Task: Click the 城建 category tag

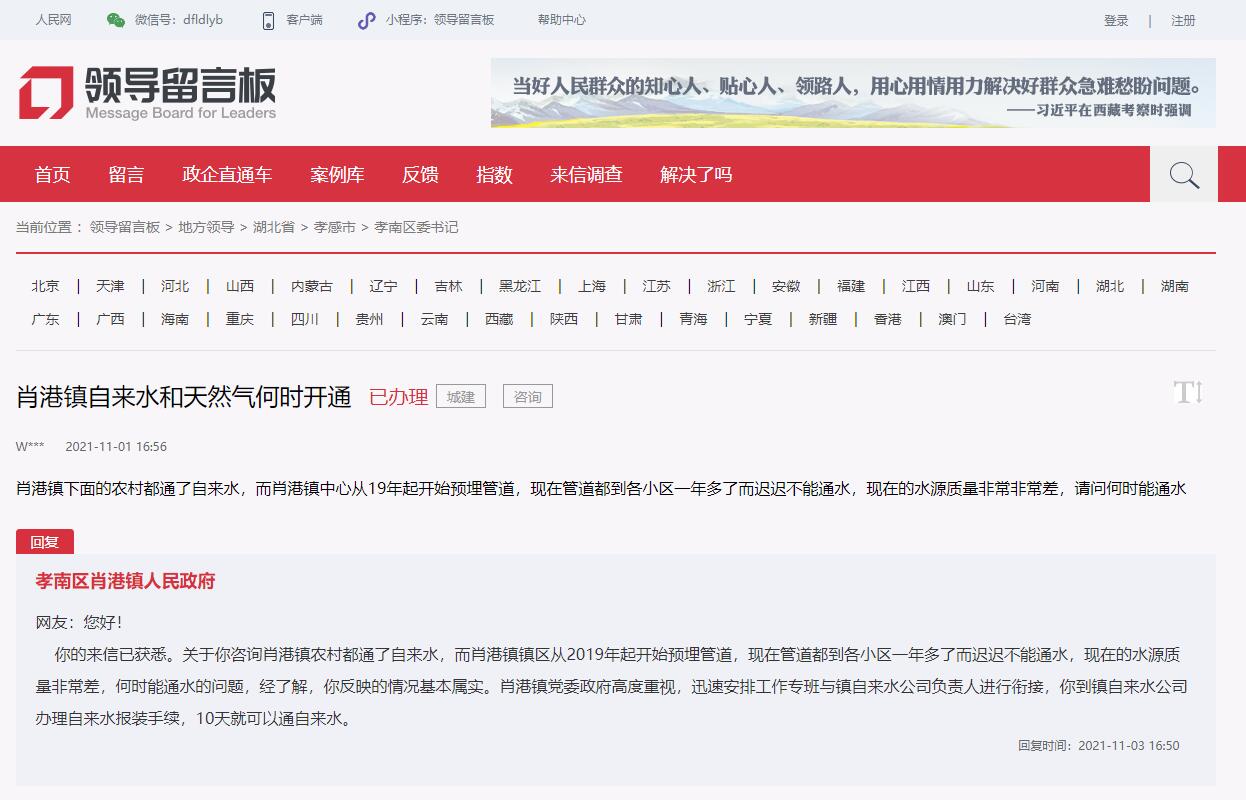Action: [461, 397]
